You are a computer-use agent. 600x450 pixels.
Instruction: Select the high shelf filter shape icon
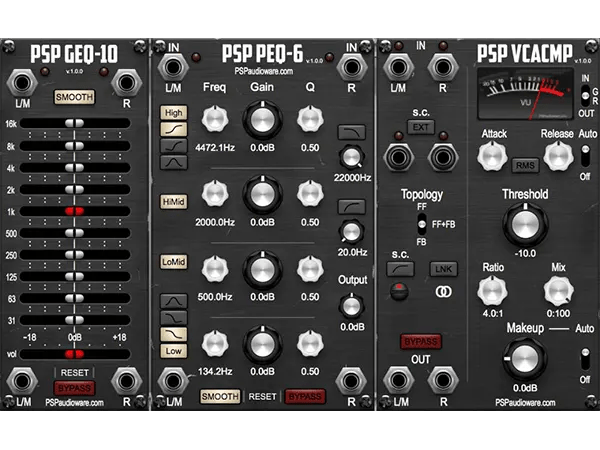point(174,129)
